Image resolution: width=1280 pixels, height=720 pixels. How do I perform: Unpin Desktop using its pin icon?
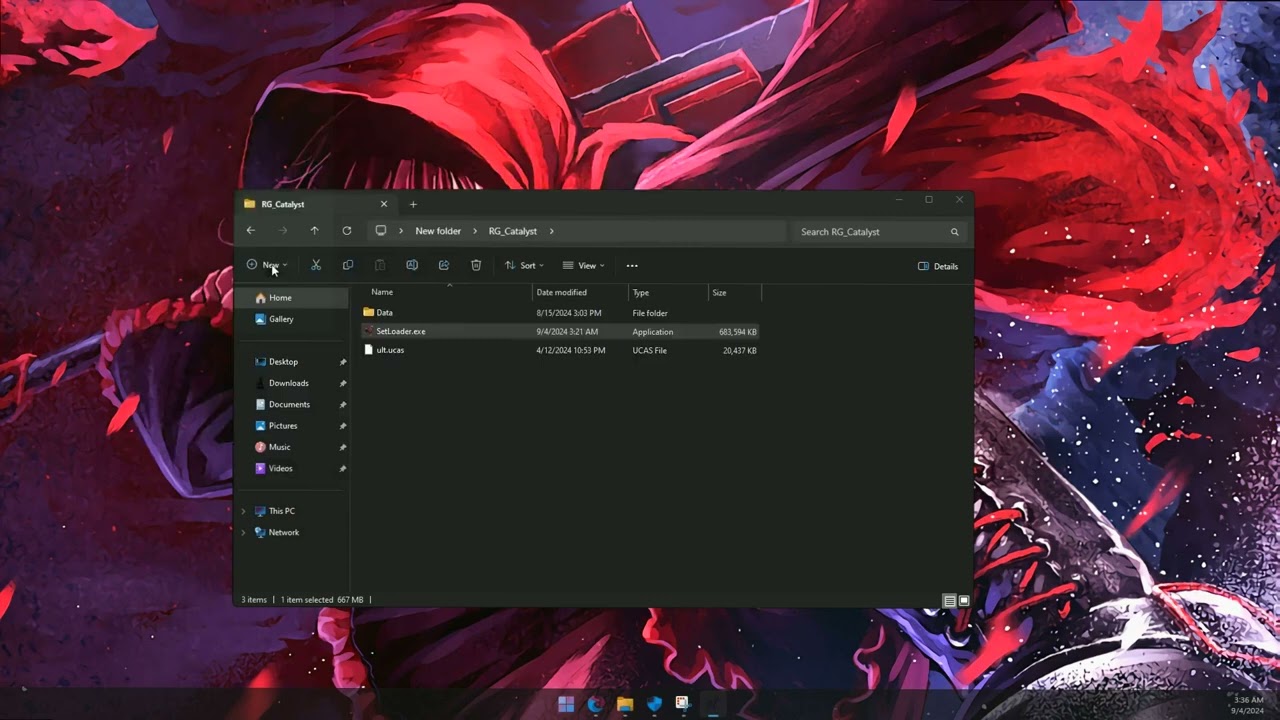point(343,362)
